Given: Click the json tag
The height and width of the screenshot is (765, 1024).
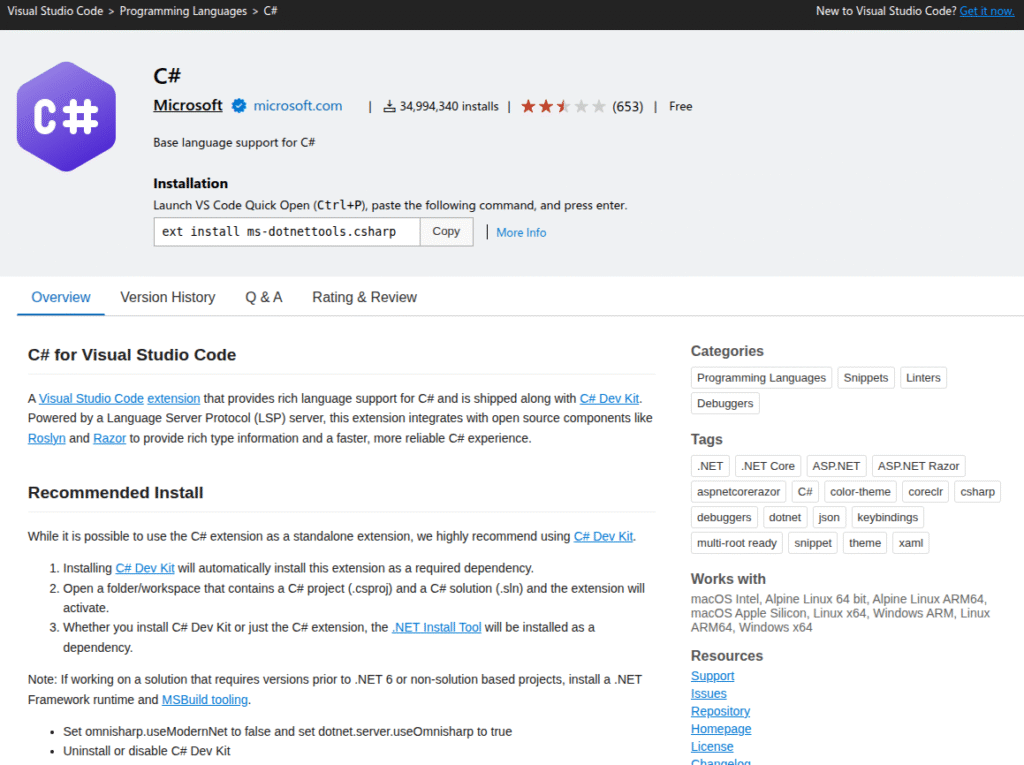Looking at the screenshot, I should tap(829, 517).
